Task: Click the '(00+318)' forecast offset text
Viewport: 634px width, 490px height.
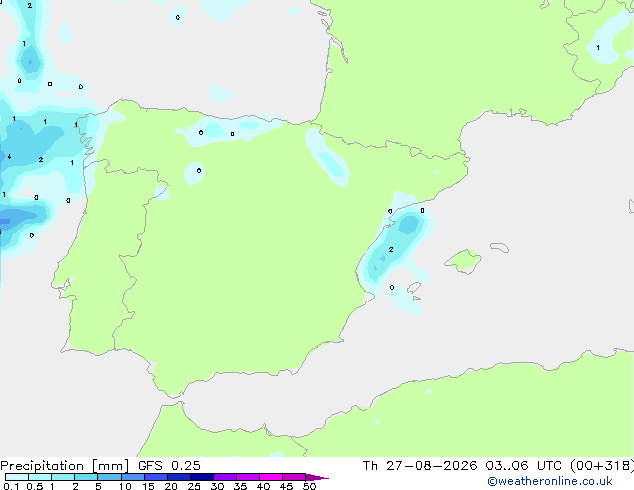Action: pos(602,466)
